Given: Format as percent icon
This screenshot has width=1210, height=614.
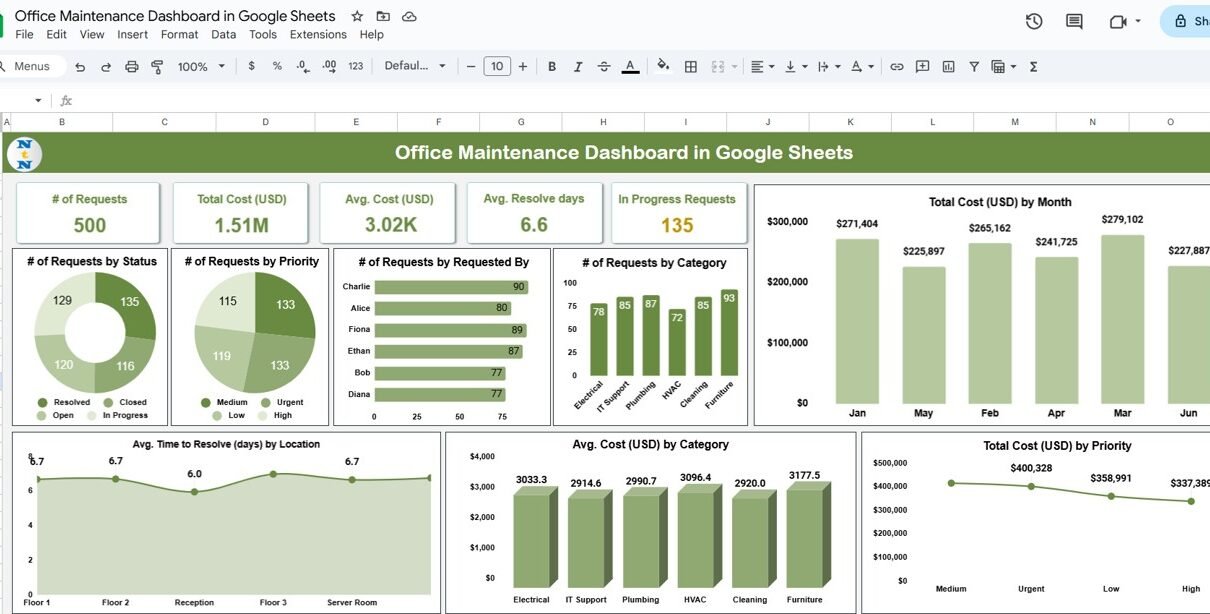Looking at the screenshot, I should click(277, 66).
